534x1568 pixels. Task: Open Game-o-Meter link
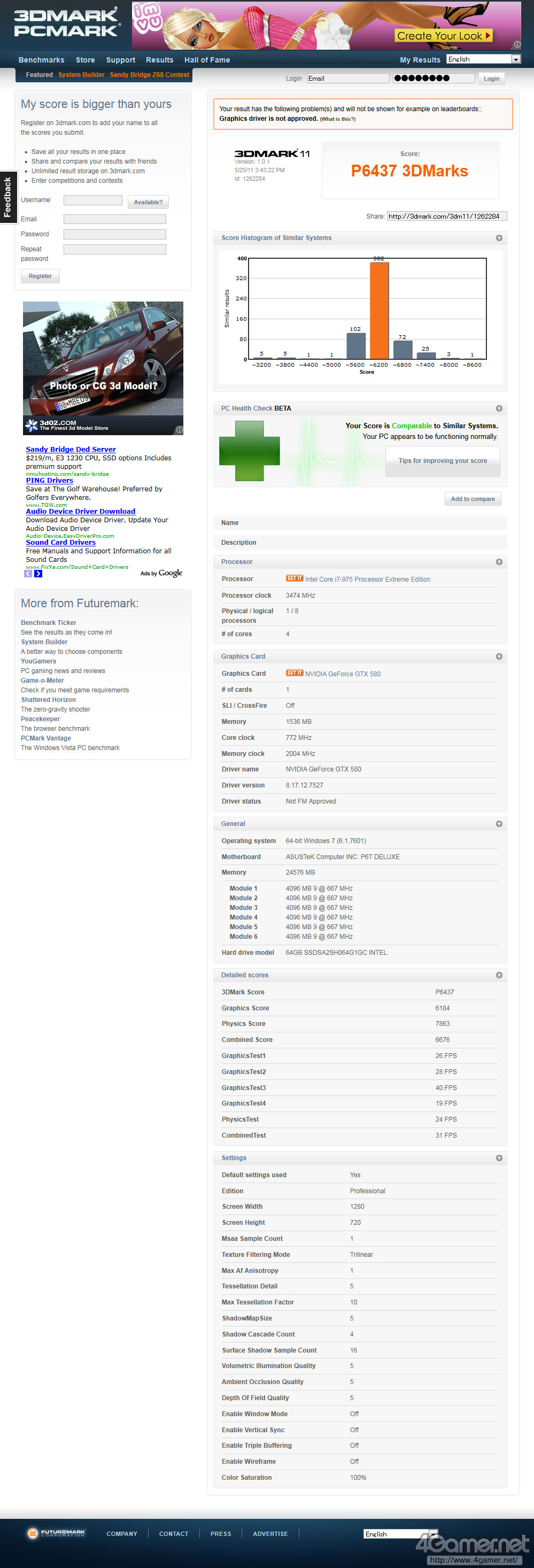coord(42,681)
